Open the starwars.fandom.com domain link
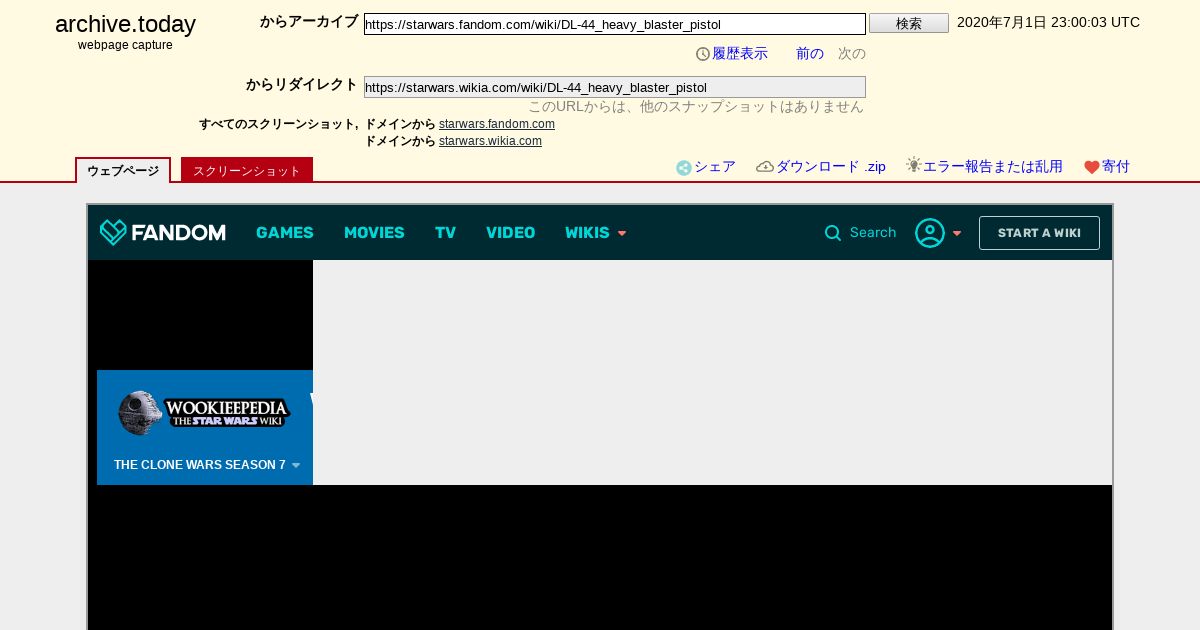 (497, 124)
